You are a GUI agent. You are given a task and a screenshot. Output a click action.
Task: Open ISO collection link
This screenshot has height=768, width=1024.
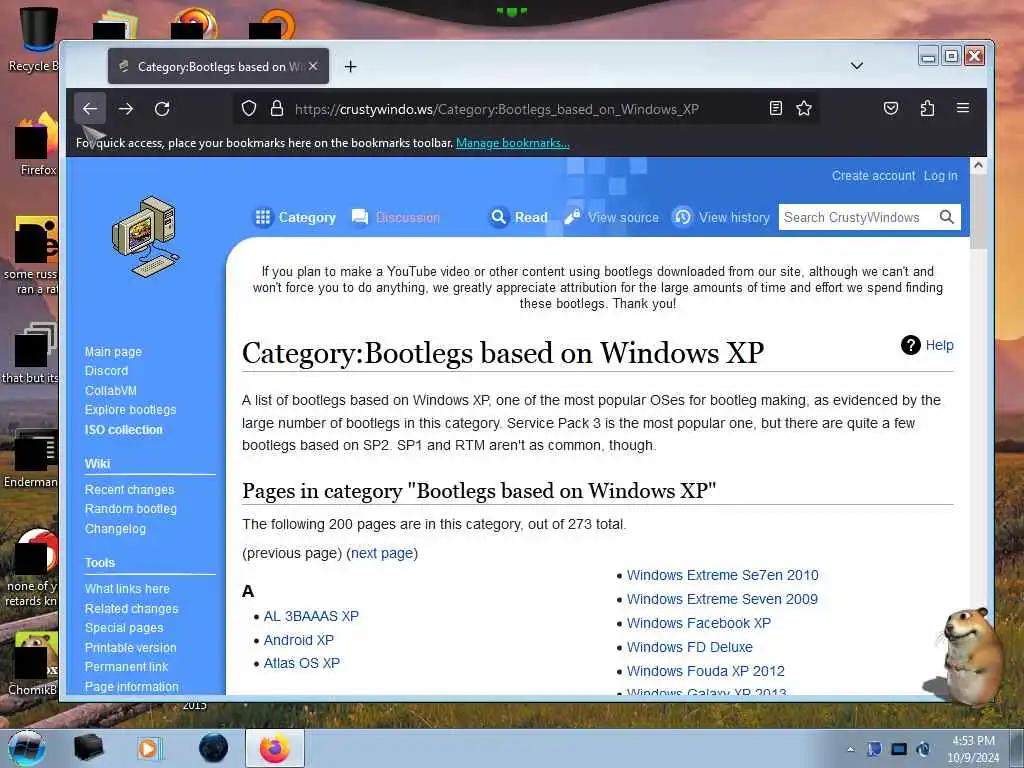[x=123, y=430]
